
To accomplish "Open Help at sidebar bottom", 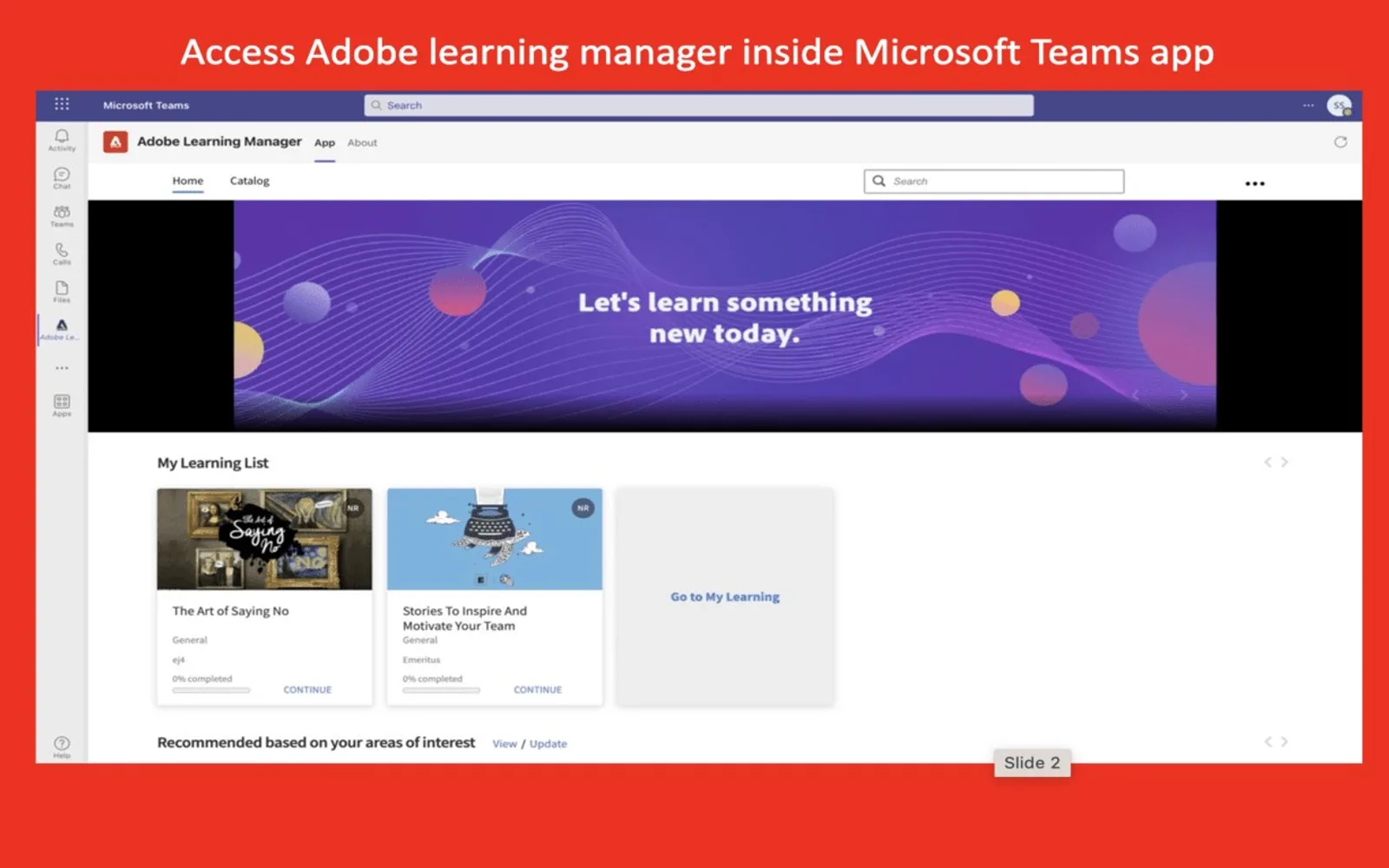I will coord(62,746).
